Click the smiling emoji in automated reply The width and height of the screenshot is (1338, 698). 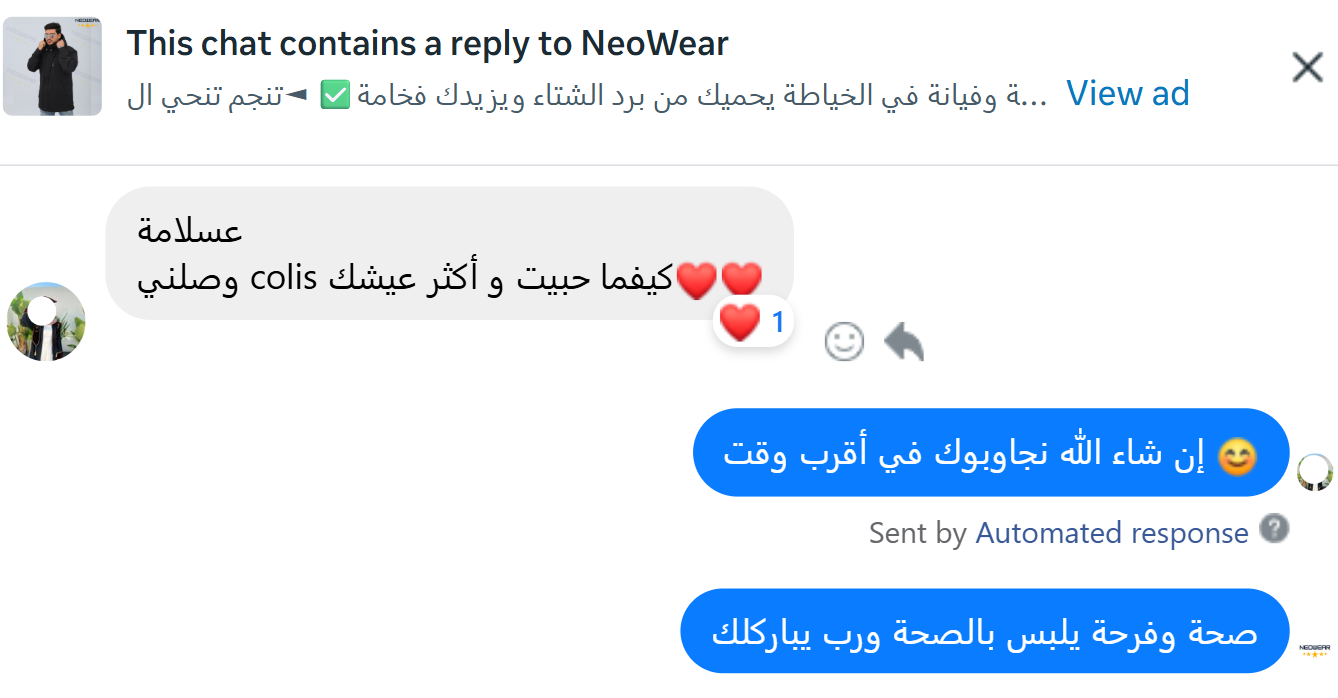click(1237, 456)
